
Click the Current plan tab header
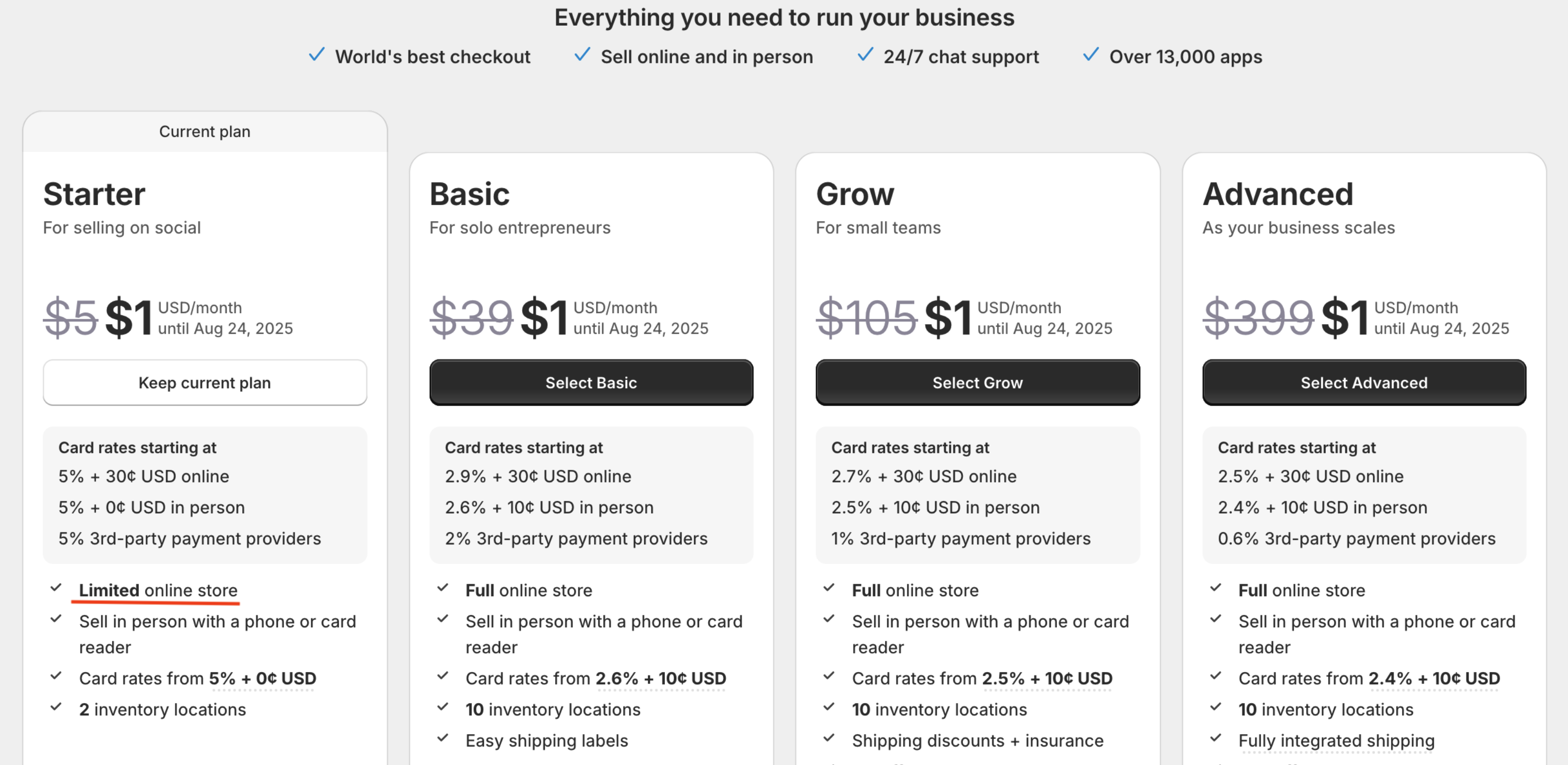tap(205, 132)
